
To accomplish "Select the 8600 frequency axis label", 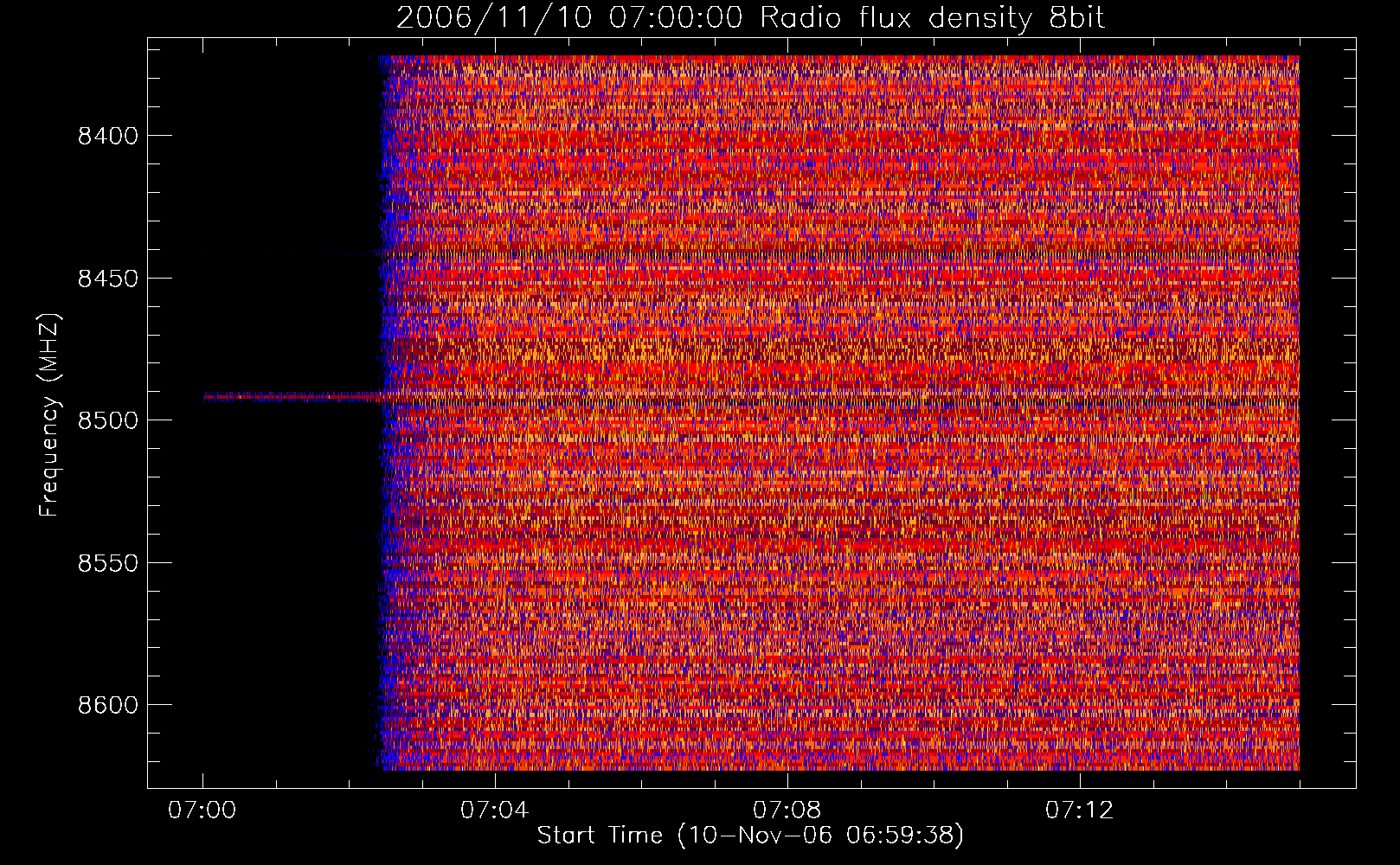I will (107, 705).
